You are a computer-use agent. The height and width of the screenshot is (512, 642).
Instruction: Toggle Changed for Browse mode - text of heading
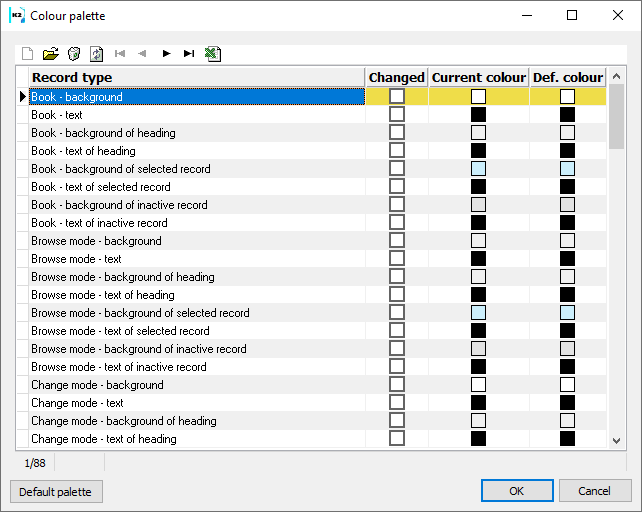tap(397, 295)
